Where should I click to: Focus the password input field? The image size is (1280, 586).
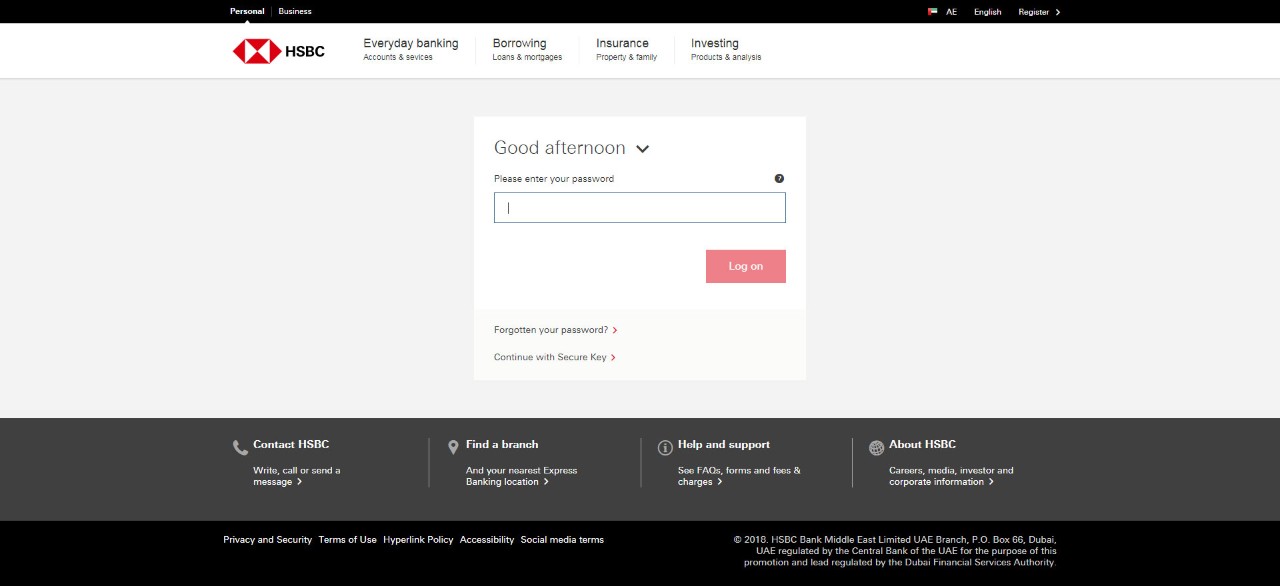coord(640,208)
